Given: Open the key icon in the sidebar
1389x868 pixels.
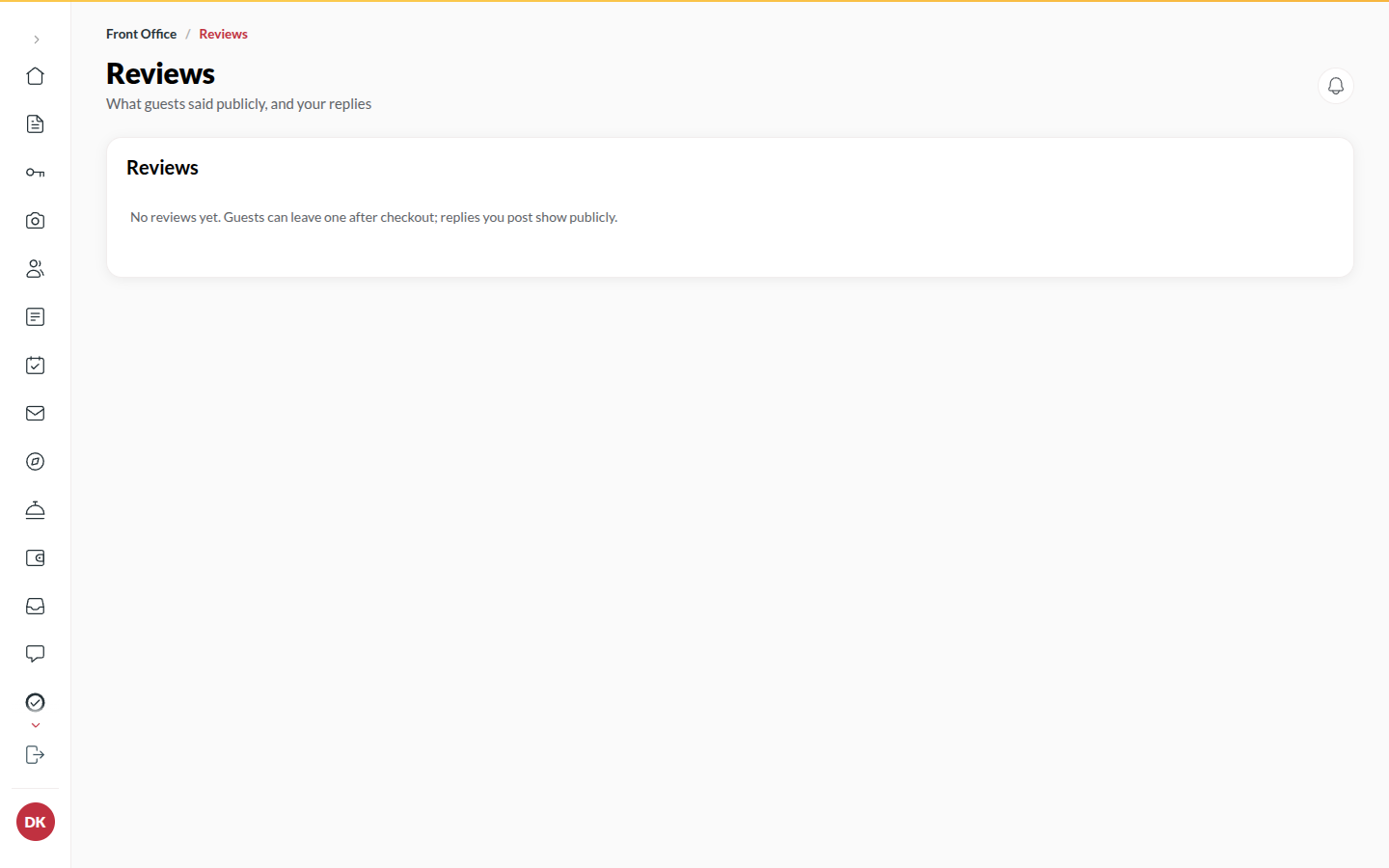Looking at the screenshot, I should (36, 173).
